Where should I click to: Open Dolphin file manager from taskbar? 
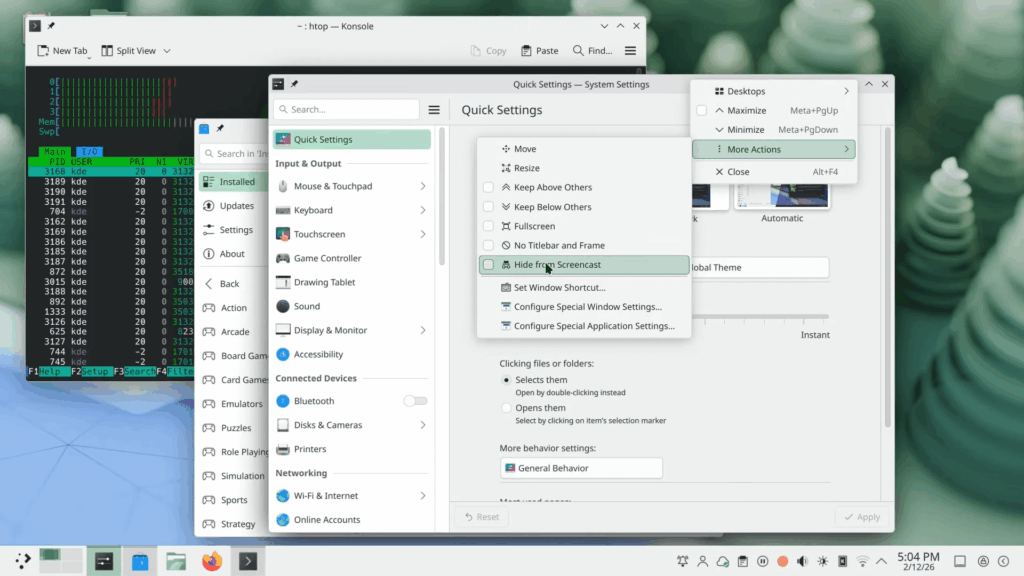point(176,562)
